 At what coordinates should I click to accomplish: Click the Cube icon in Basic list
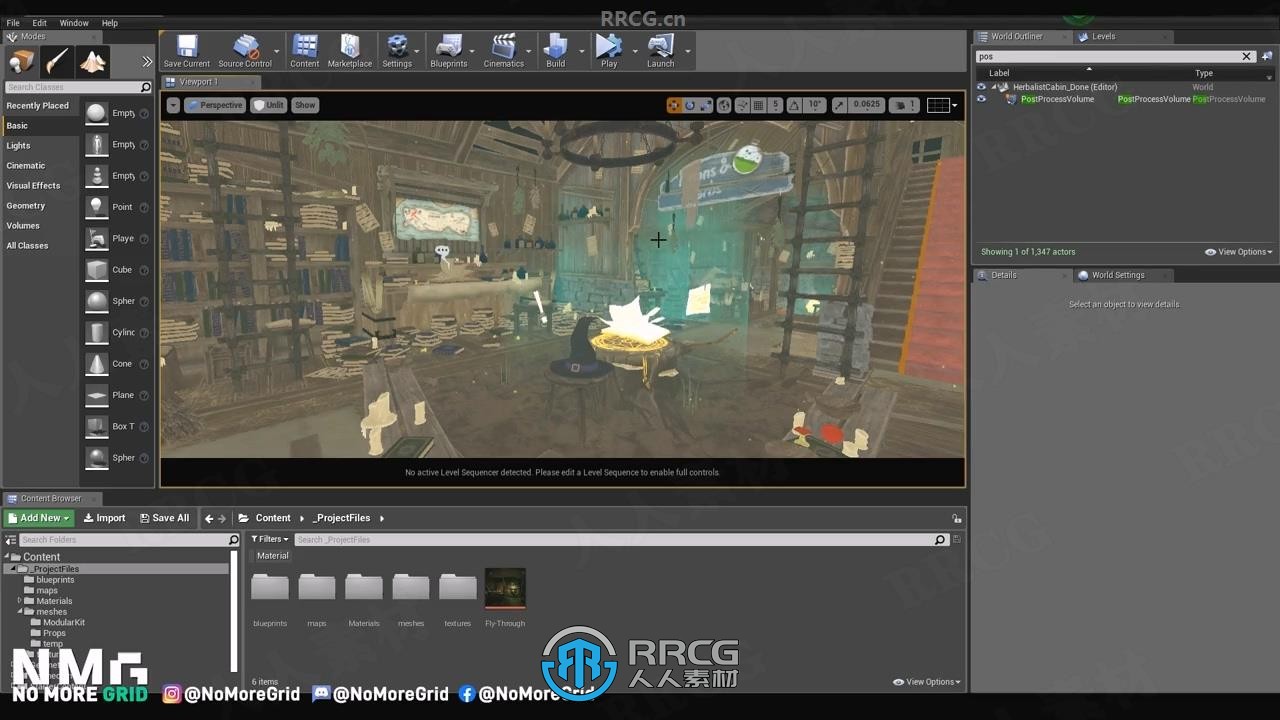click(x=96, y=270)
